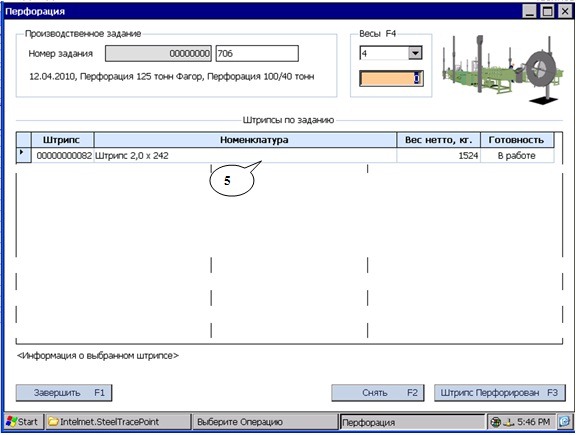
Task: Click Штрипс Перфорирован F3 button
Action: click(500, 393)
